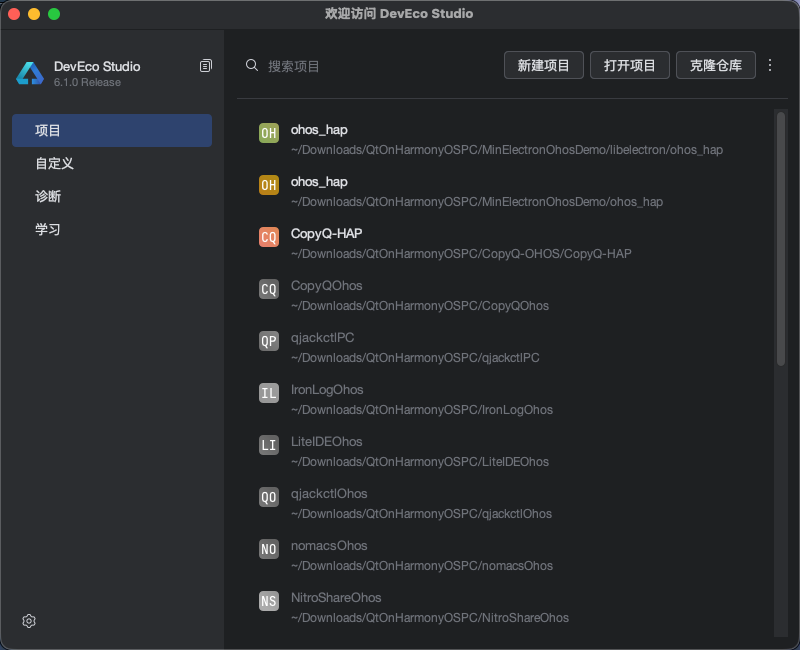800x650 pixels.
Task: Click path ~/Downloads/QtOnHarmonyOSPC/LiteIDEOhos
Action: [420, 462]
